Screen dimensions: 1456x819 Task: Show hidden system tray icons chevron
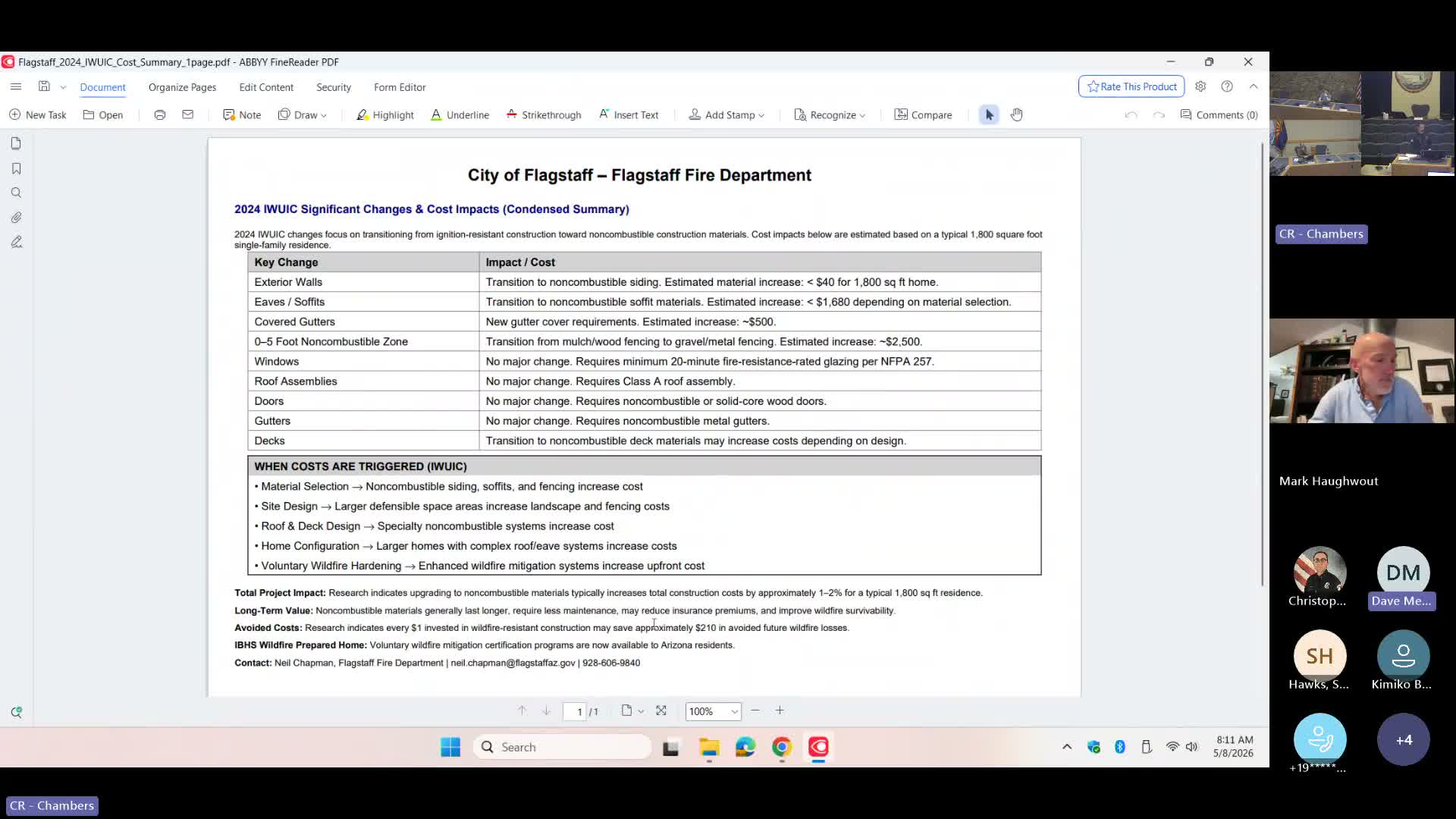click(x=1067, y=747)
